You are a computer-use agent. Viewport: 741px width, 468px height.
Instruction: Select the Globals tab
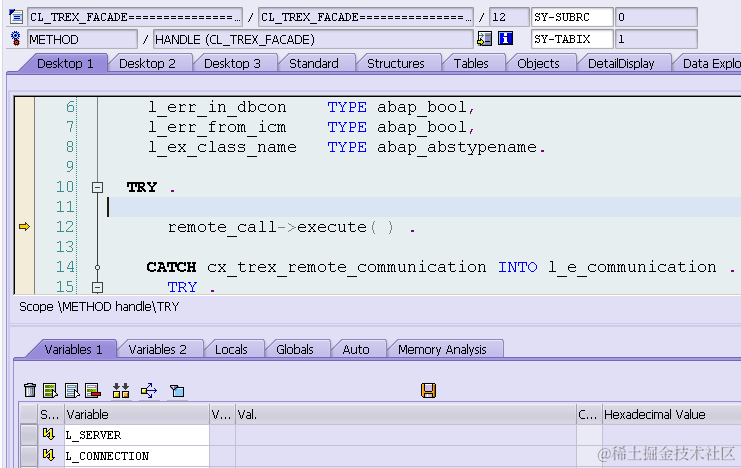(295, 349)
